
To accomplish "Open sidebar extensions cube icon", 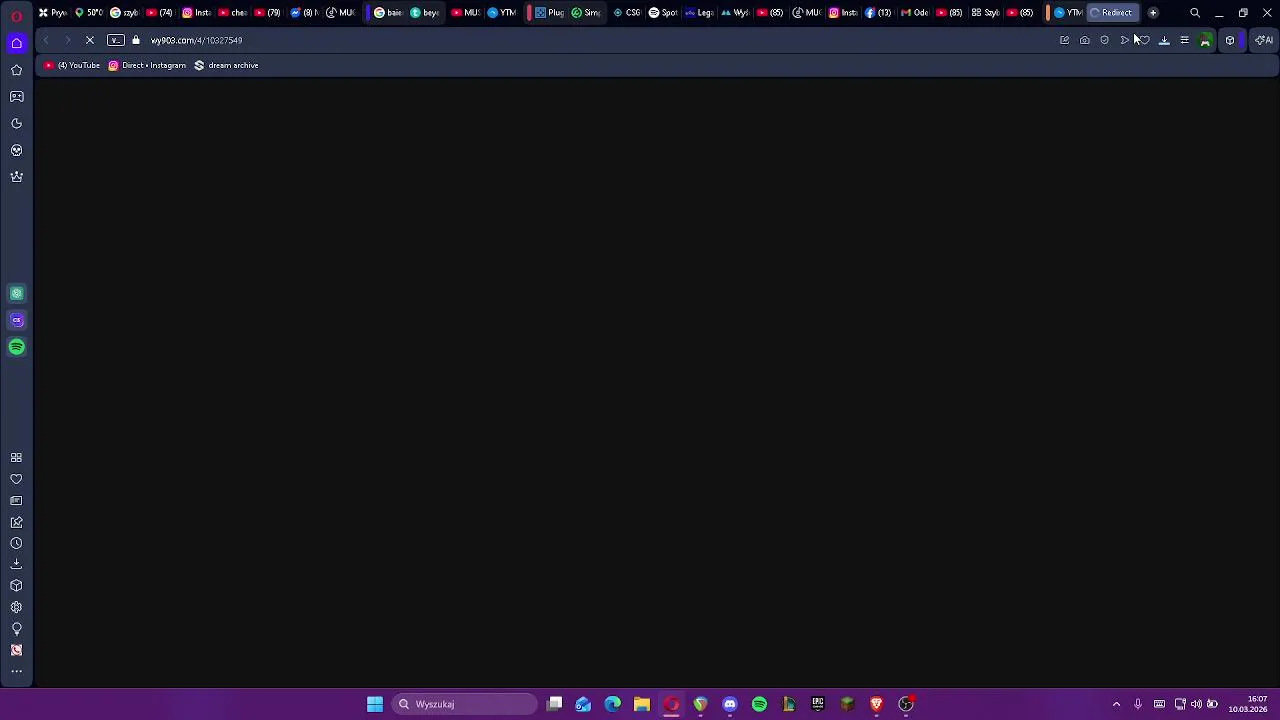I will pos(16,586).
